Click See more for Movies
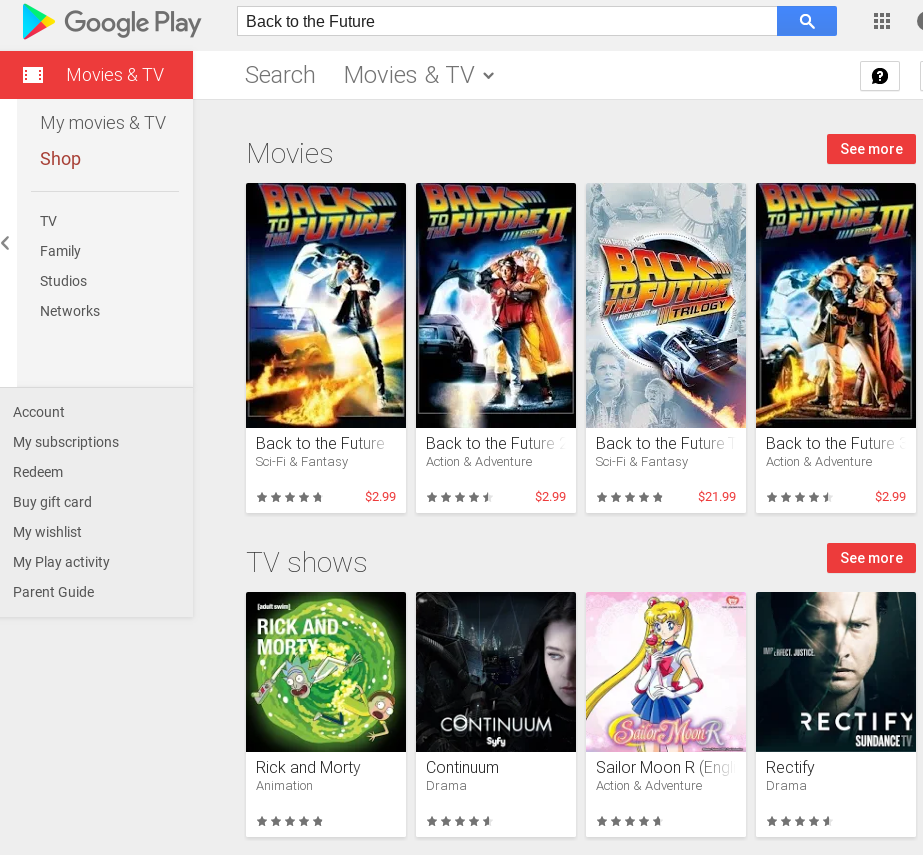This screenshot has height=855, width=923. [871, 149]
